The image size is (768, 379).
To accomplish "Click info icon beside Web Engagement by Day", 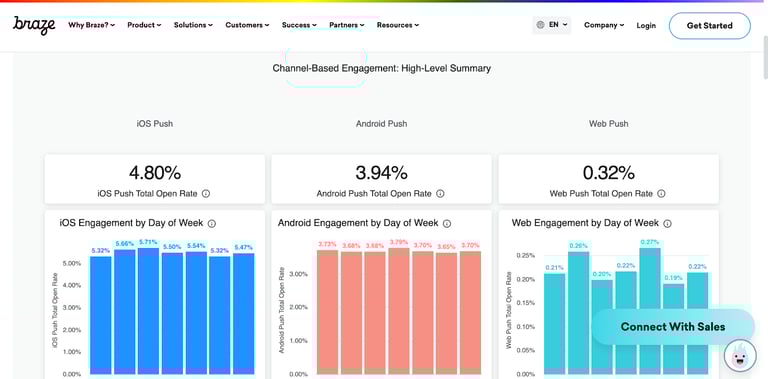I will pyautogui.click(x=667, y=224).
